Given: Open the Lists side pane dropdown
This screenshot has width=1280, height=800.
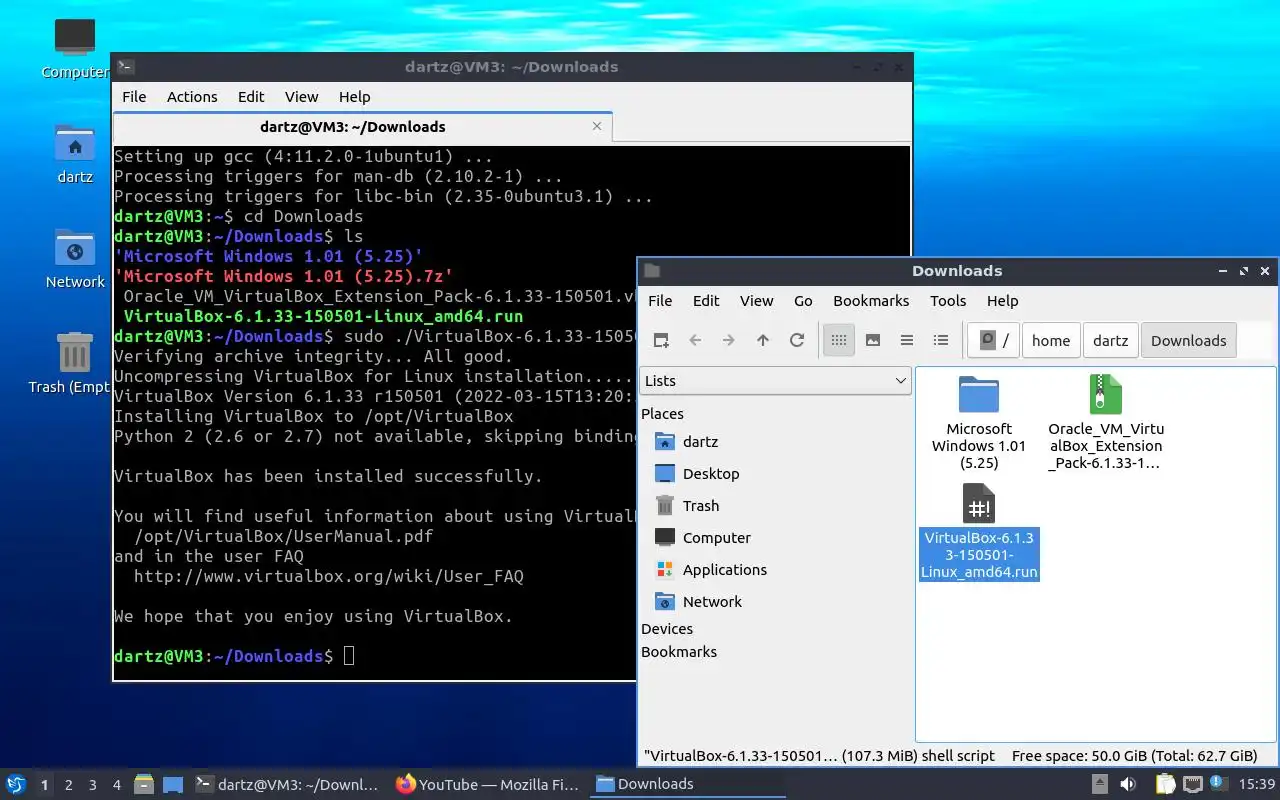Looking at the screenshot, I should [775, 381].
